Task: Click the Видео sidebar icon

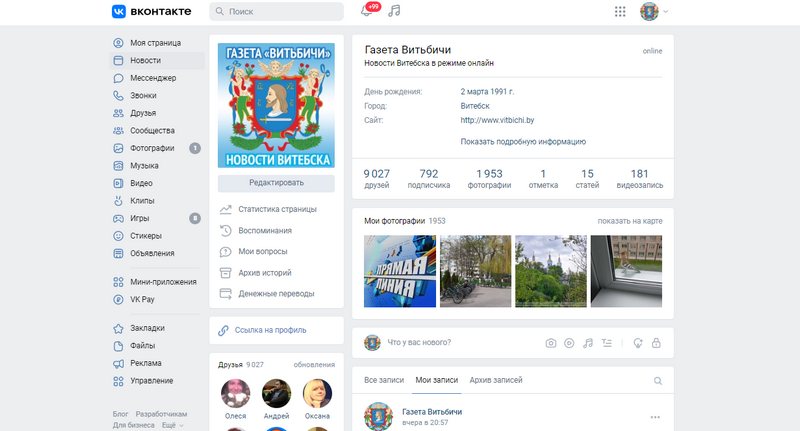Action: tap(118, 183)
